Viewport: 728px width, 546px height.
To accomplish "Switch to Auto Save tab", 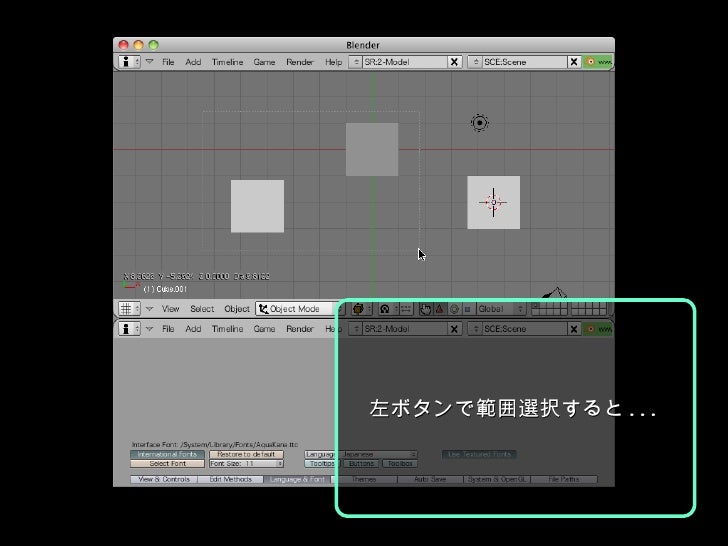I will point(430,479).
